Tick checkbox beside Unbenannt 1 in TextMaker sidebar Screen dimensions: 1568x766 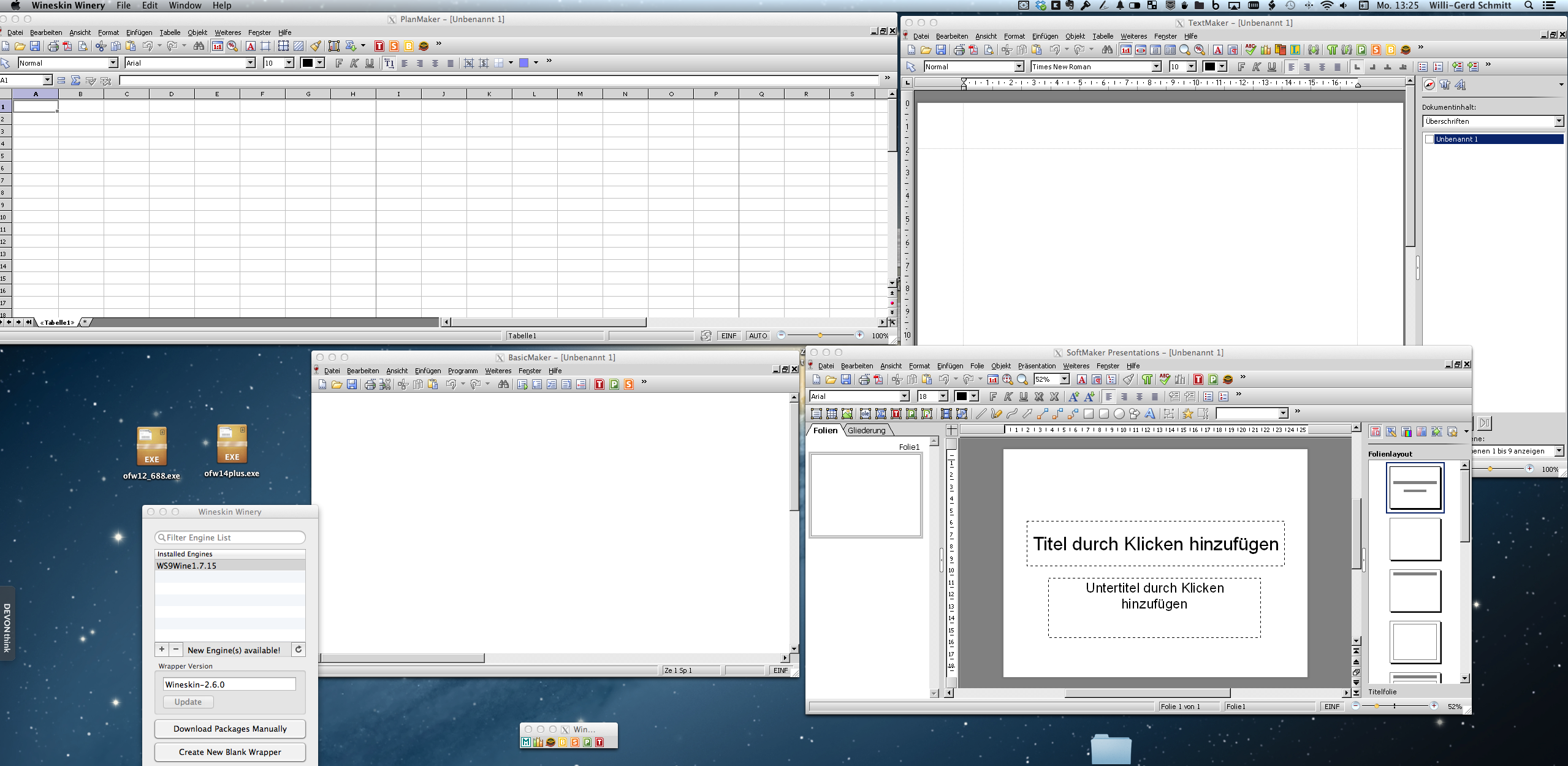pyautogui.click(x=1429, y=139)
